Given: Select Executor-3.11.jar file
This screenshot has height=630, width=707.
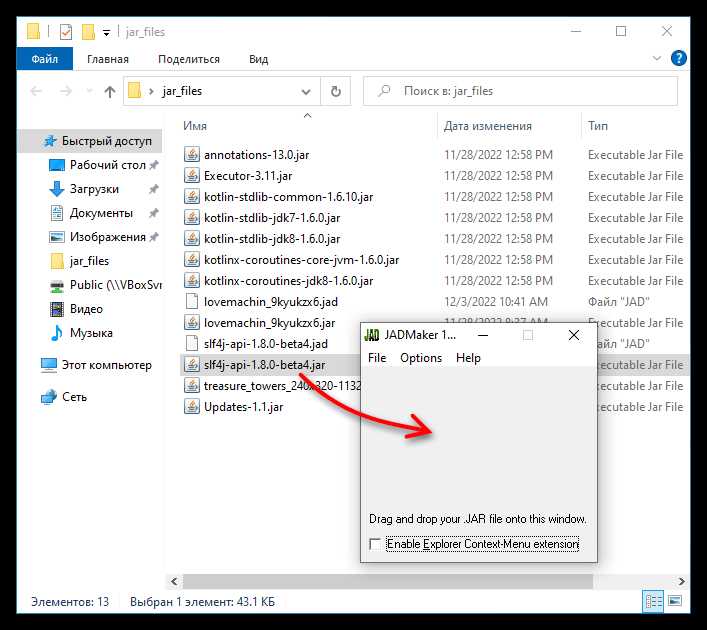Looking at the screenshot, I should point(248,176).
